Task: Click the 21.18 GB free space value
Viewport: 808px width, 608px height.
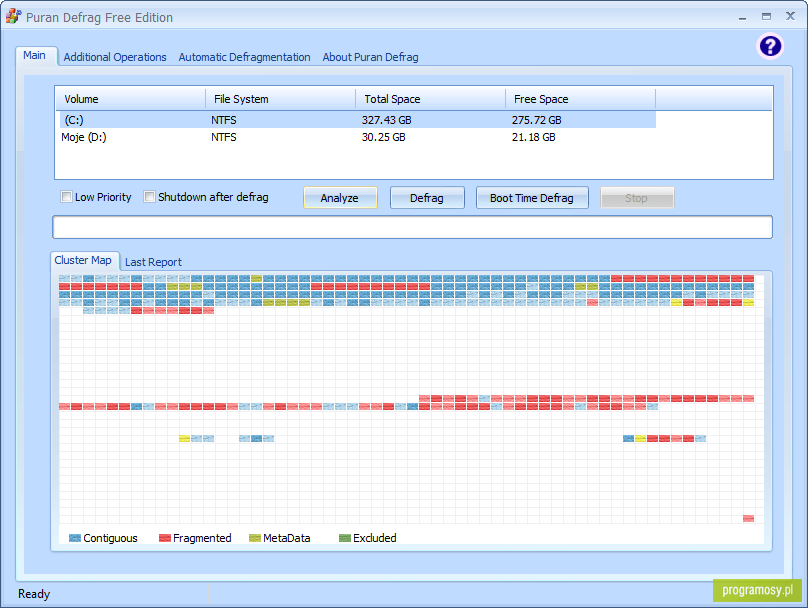Action: point(533,137)
